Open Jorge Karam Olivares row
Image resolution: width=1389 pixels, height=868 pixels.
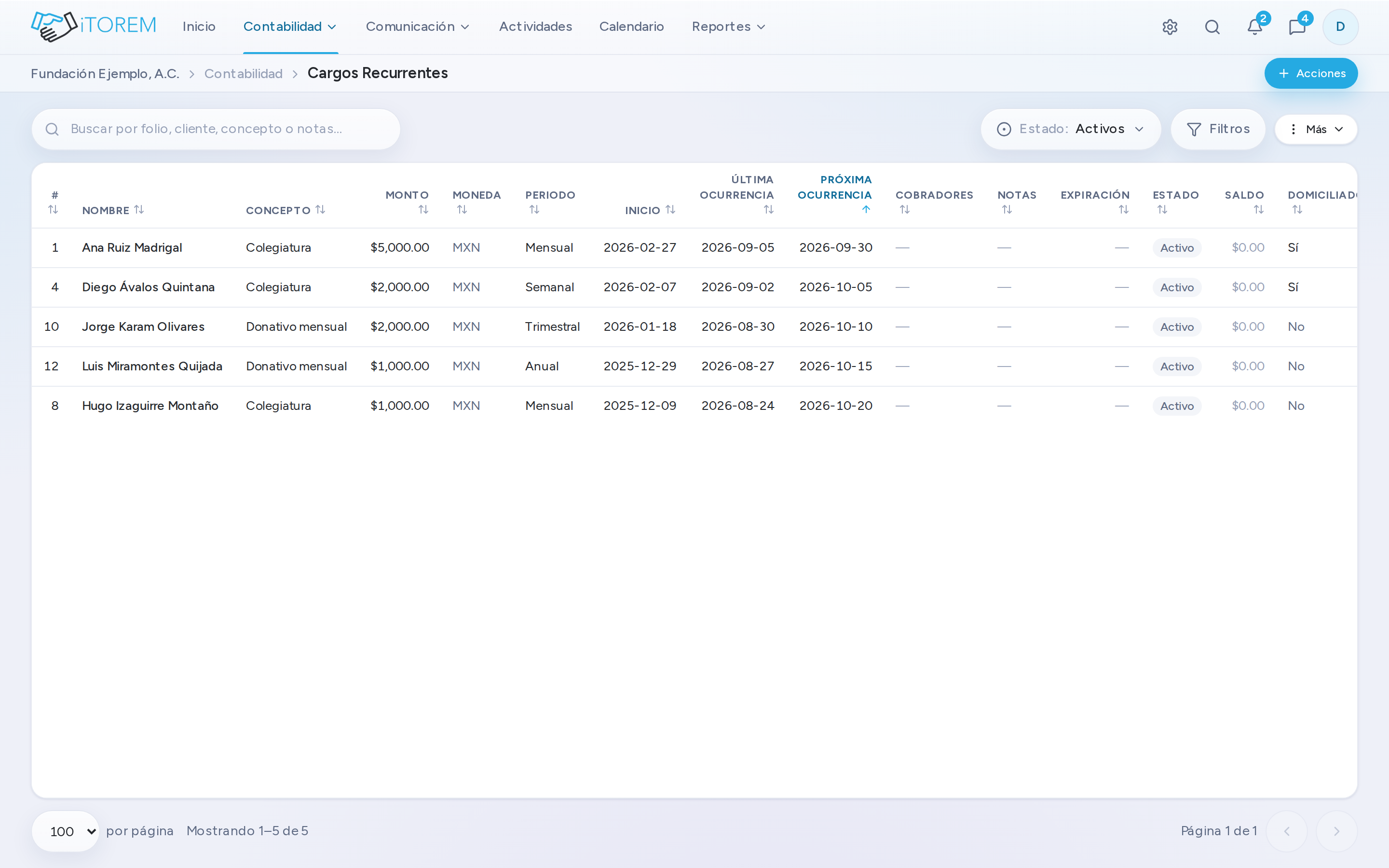(694, 327)
